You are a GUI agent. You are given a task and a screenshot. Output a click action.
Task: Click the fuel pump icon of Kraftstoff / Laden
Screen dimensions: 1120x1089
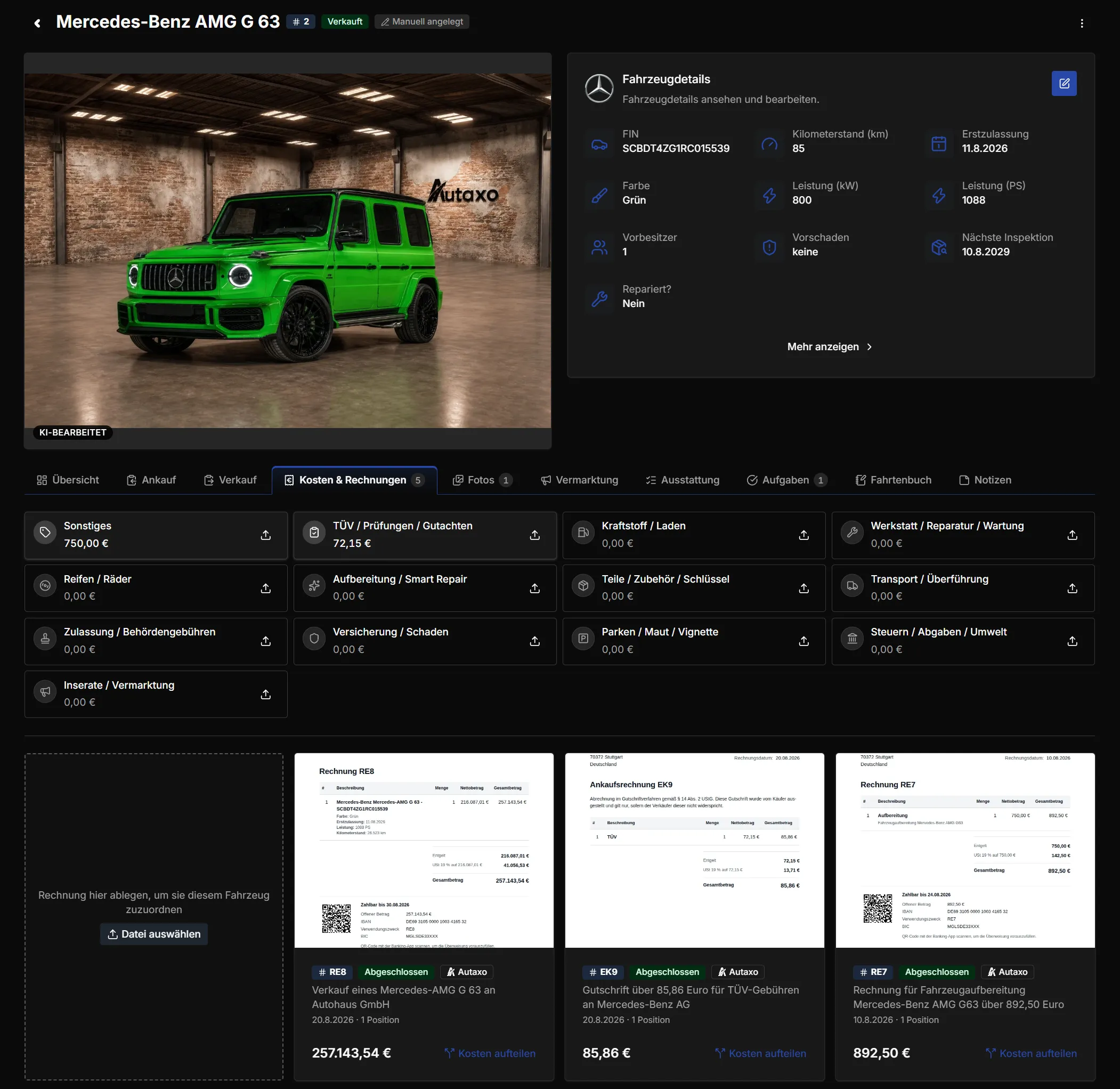click(583, 533)
